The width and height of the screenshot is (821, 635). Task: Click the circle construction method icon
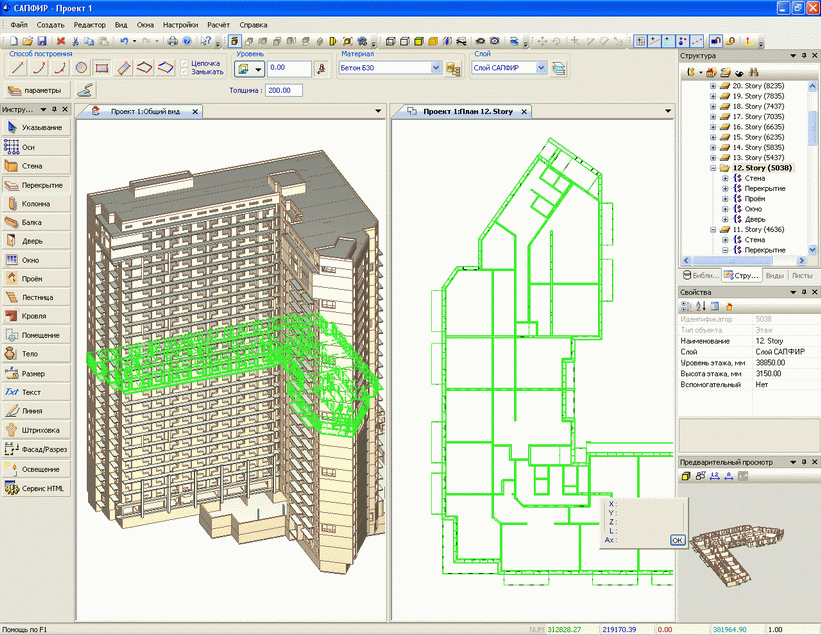[82, 68]
